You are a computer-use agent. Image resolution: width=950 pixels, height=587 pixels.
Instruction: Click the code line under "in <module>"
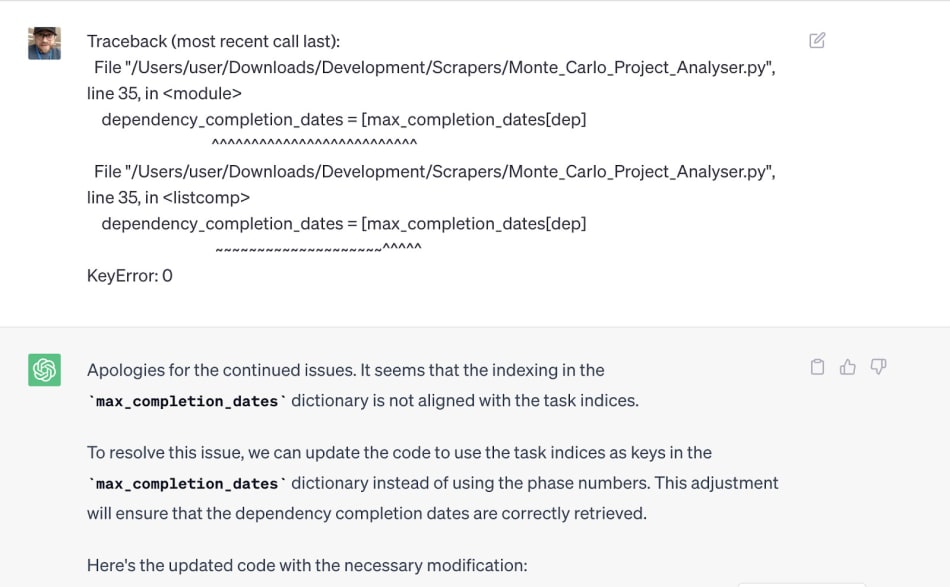[x=343, y=119]
